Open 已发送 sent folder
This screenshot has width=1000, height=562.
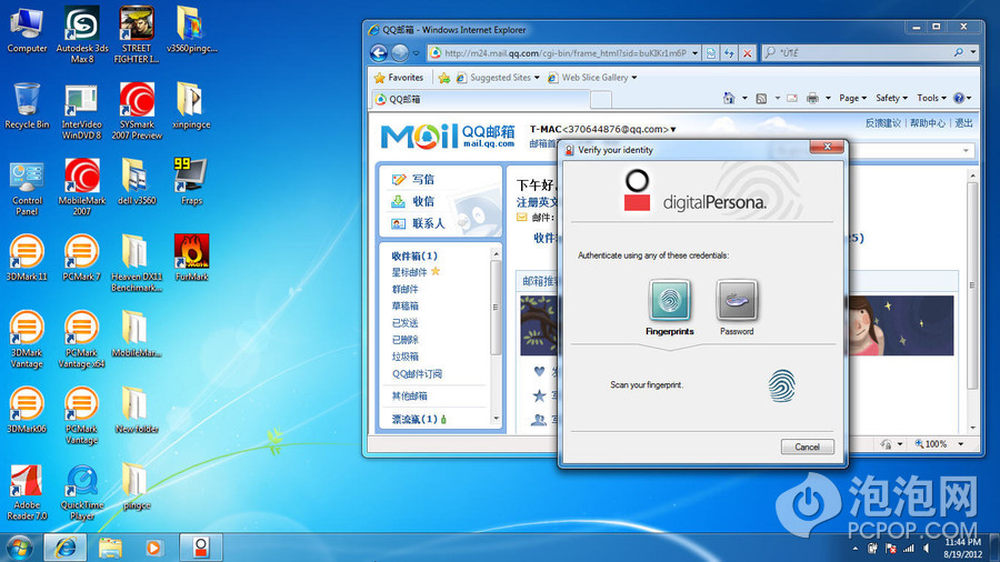point(405,323)
